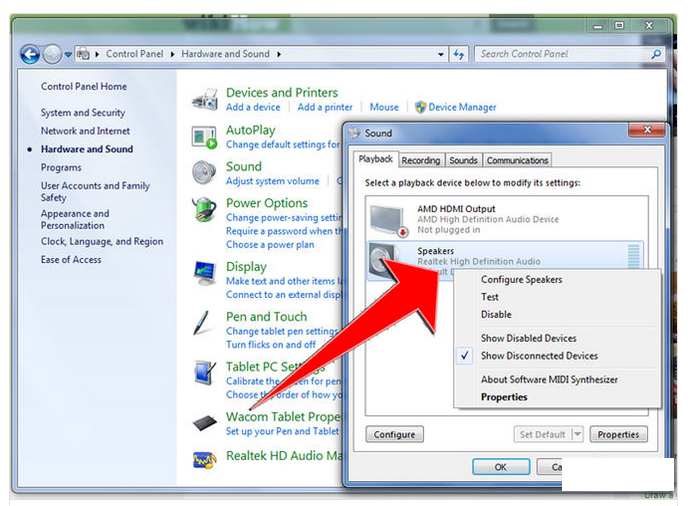694x506 pixels.
Task: Expand the Hardware and Sound breadcrumb arrow
Action: click(x=278, y=54)
